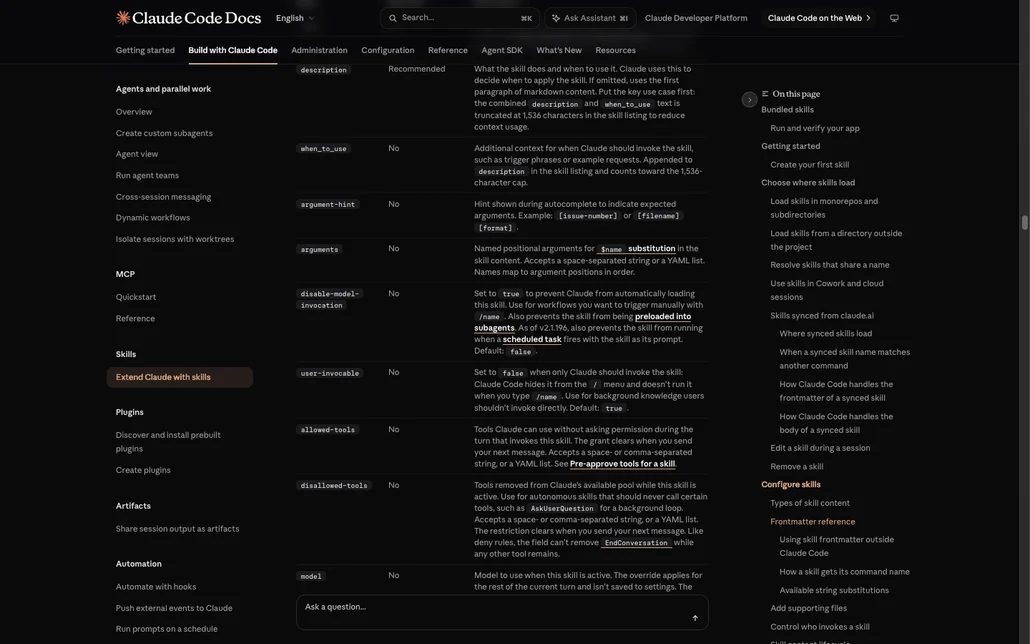Open MCP Quickstart
This screenshot has width=1030, height=644.
(x=136, y=297)
